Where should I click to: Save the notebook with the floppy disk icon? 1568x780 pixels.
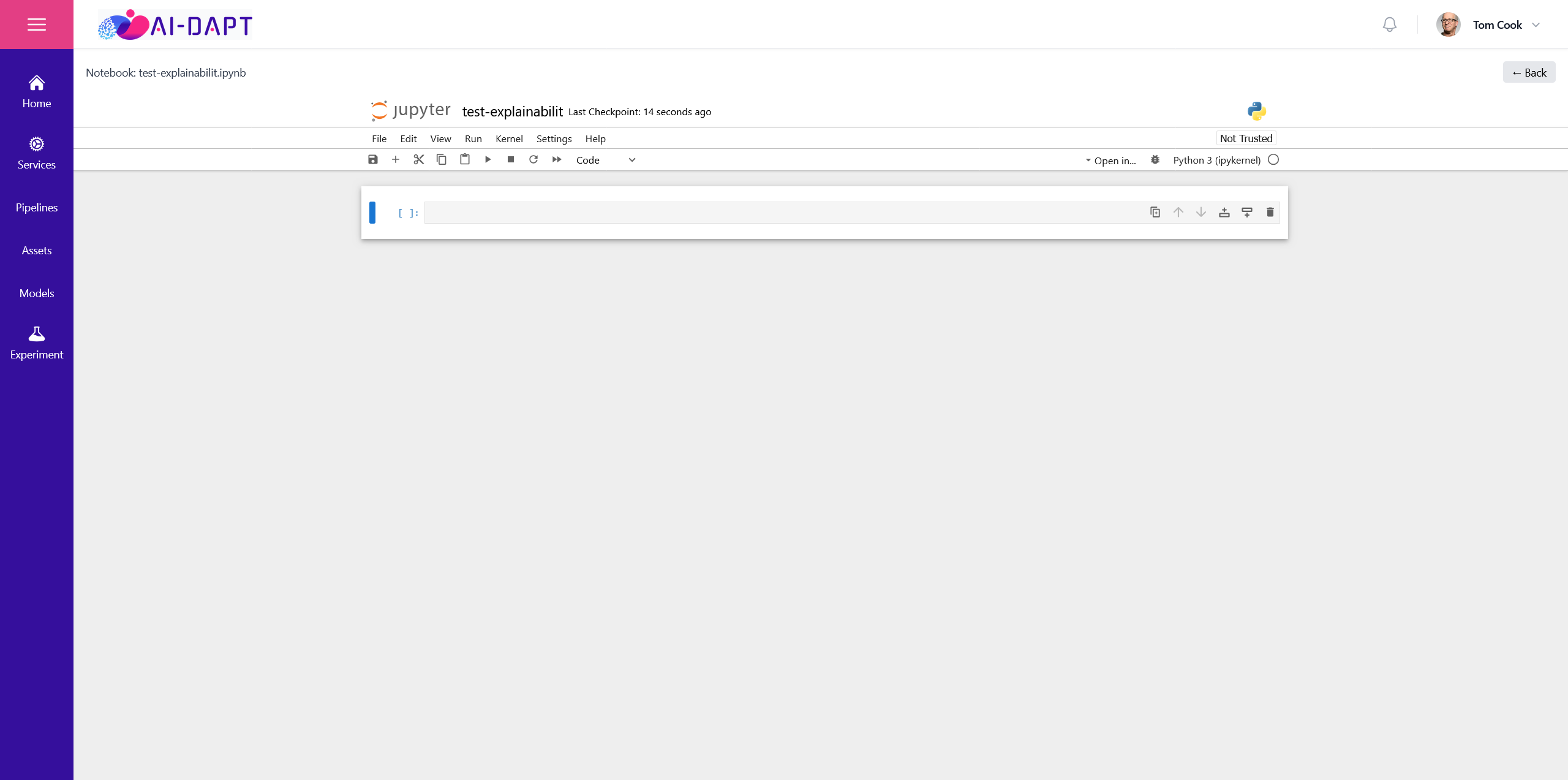click(372, 159)
